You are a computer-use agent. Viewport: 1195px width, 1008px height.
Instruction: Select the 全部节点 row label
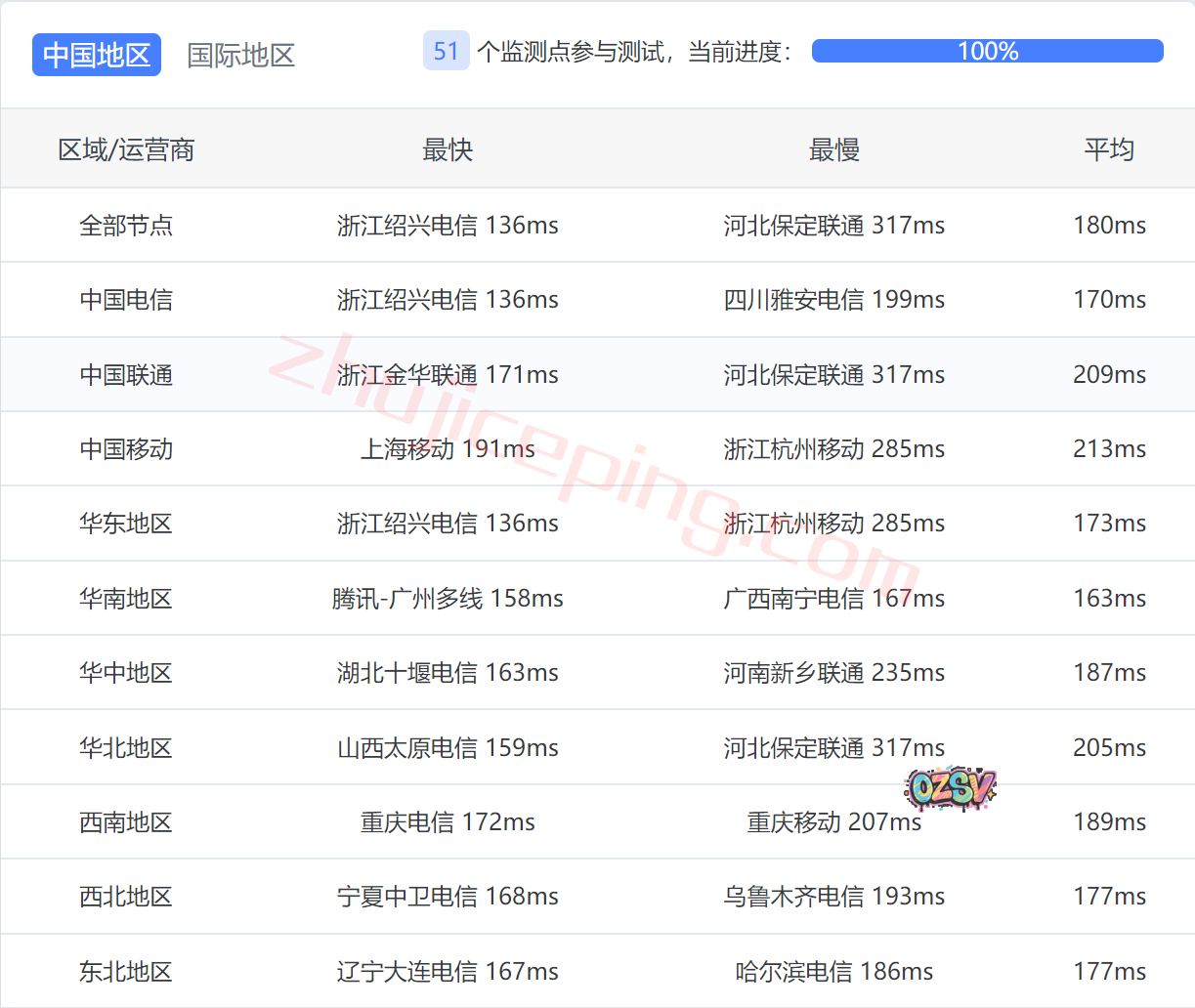coord(126,226)
